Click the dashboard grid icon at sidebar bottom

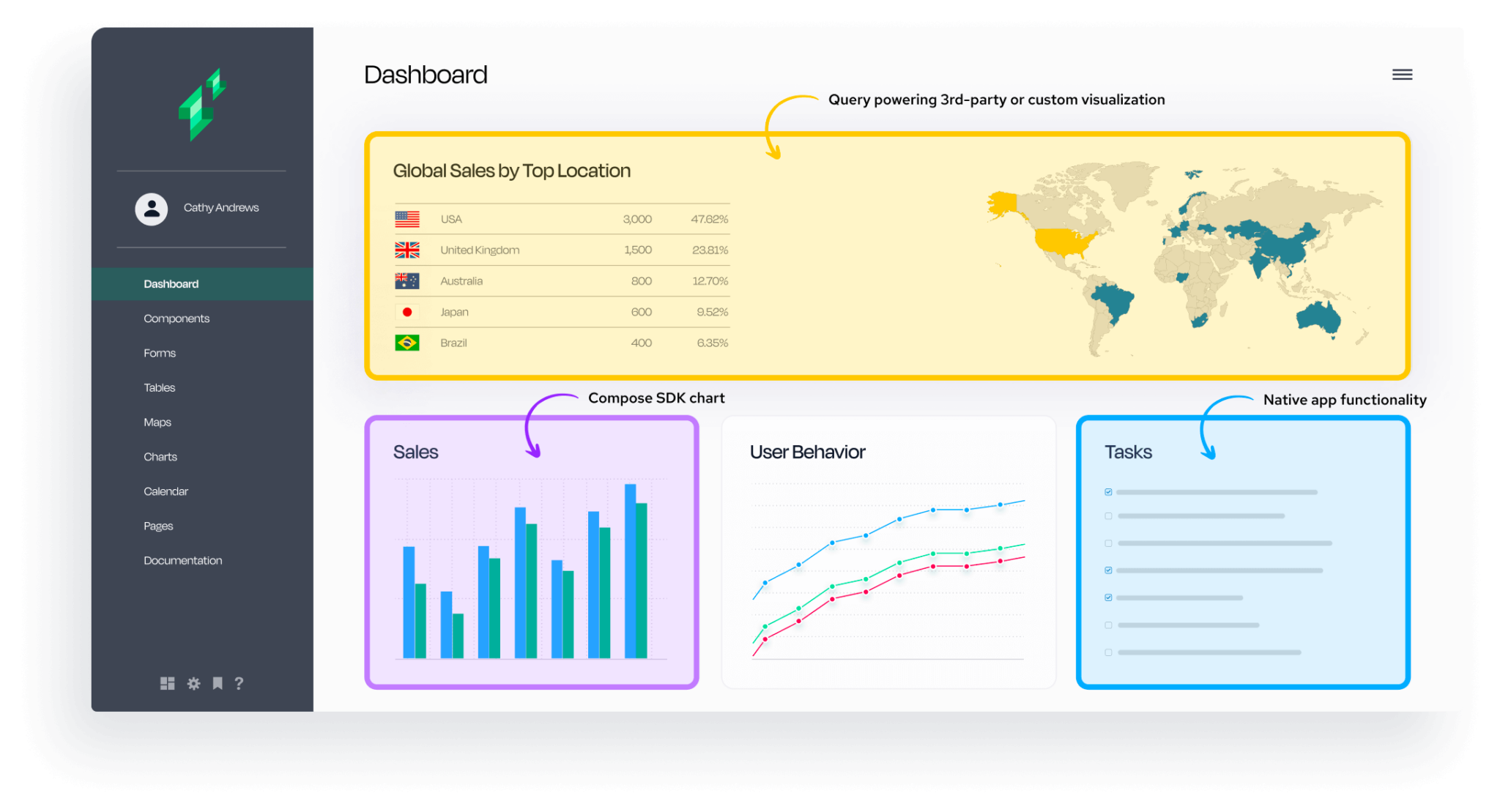(168, 683)
